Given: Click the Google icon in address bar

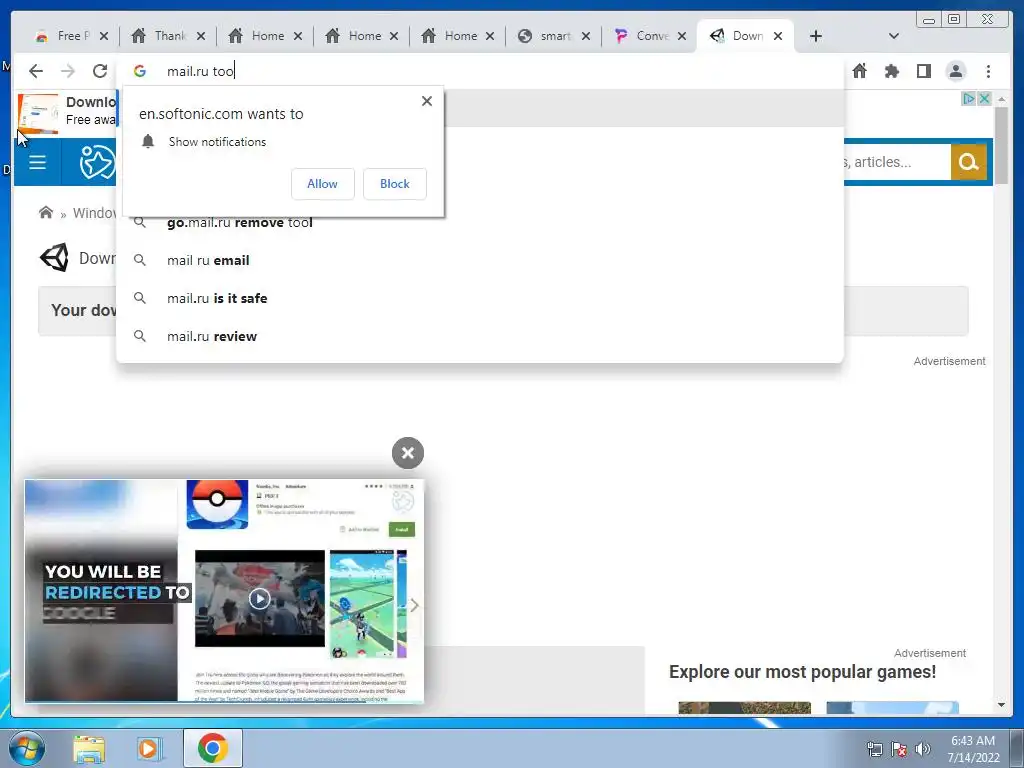Looking at the screenshot, I should 140,71.
